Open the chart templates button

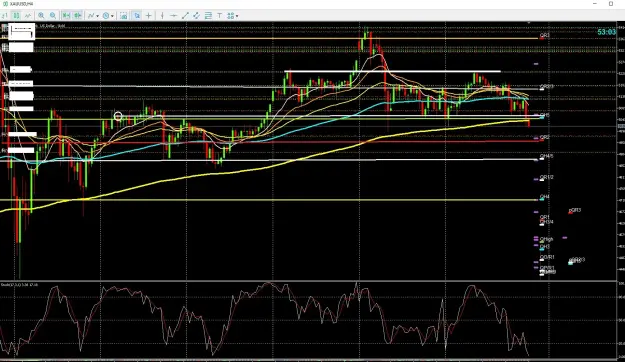[124, 16]
